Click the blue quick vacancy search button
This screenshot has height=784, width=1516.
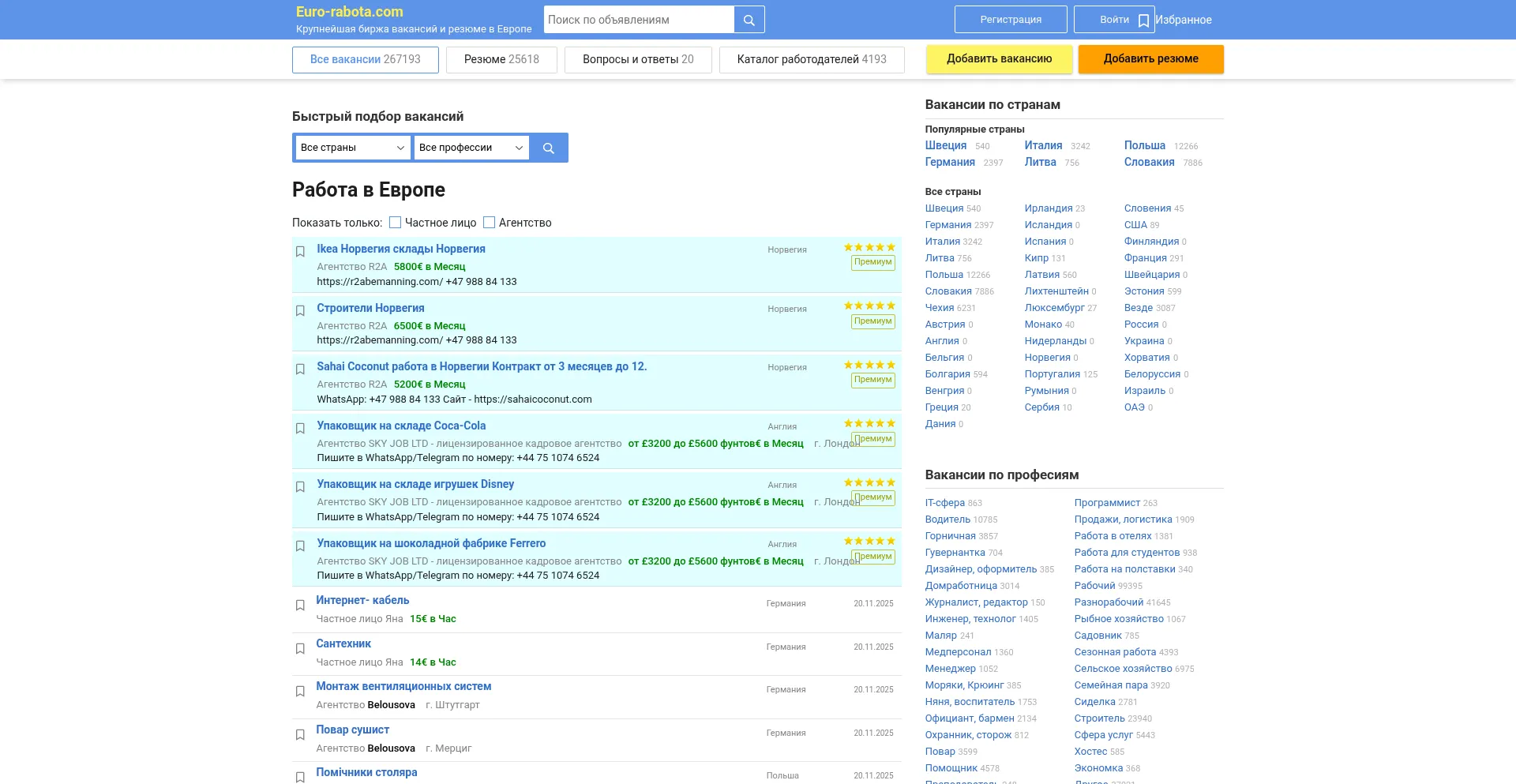pyautogui.click(x=549, y=148)
